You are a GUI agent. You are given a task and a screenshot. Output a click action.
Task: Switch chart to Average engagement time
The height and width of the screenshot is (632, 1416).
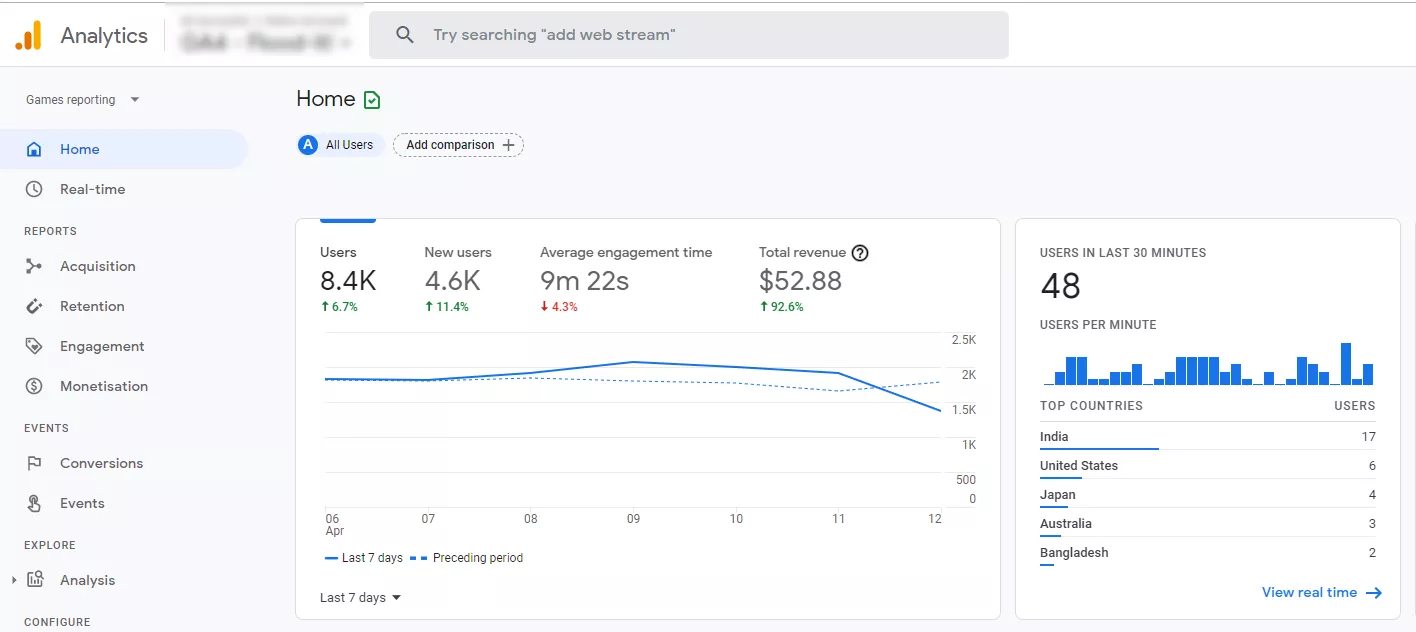tap(626, 279)
